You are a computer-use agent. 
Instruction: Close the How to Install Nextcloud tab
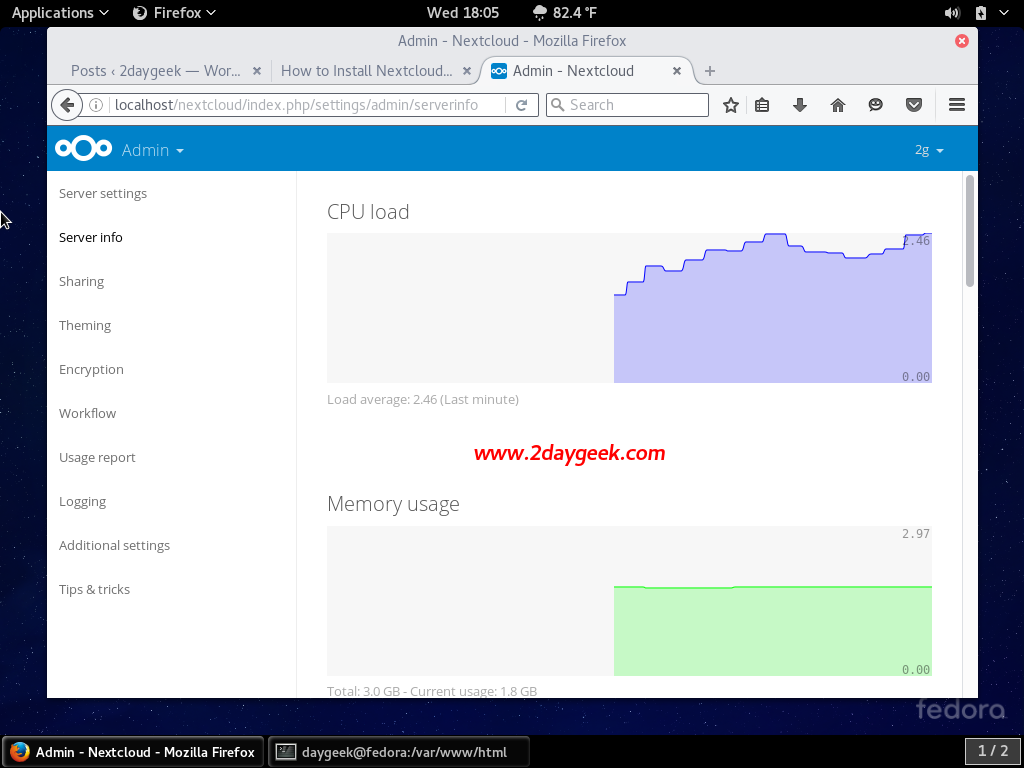466,71
